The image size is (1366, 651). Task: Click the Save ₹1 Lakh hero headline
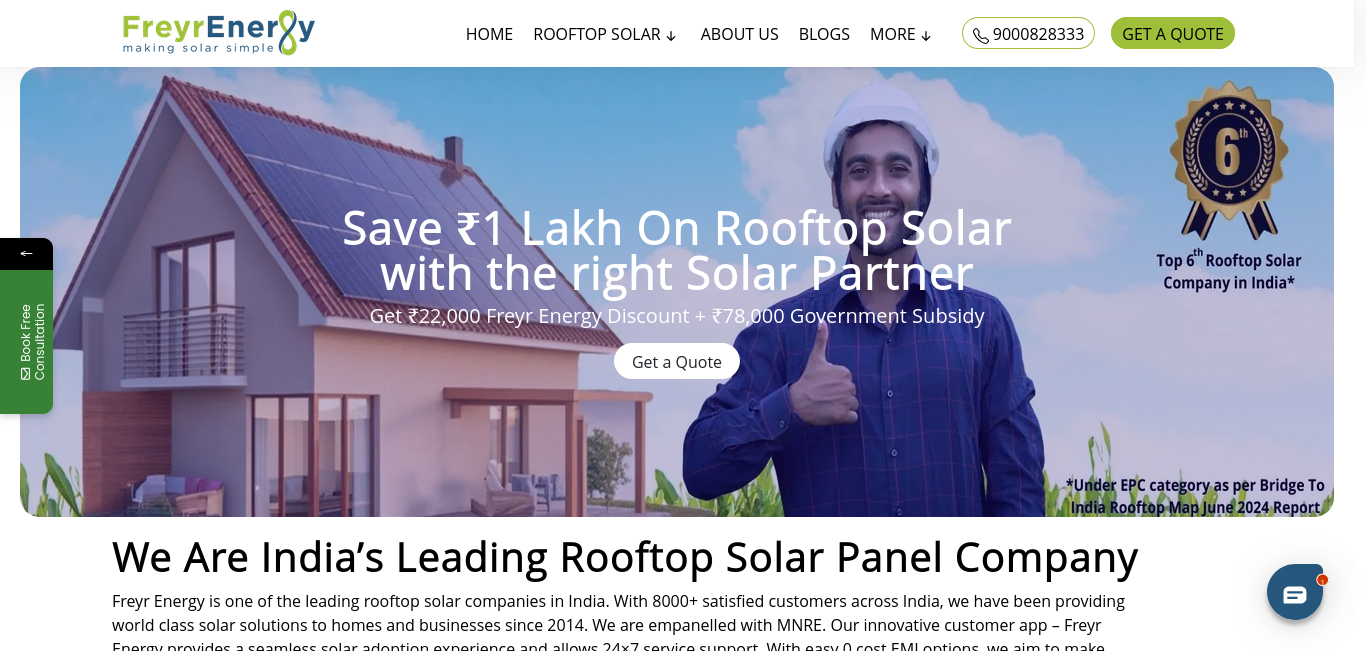pos(677,250)
